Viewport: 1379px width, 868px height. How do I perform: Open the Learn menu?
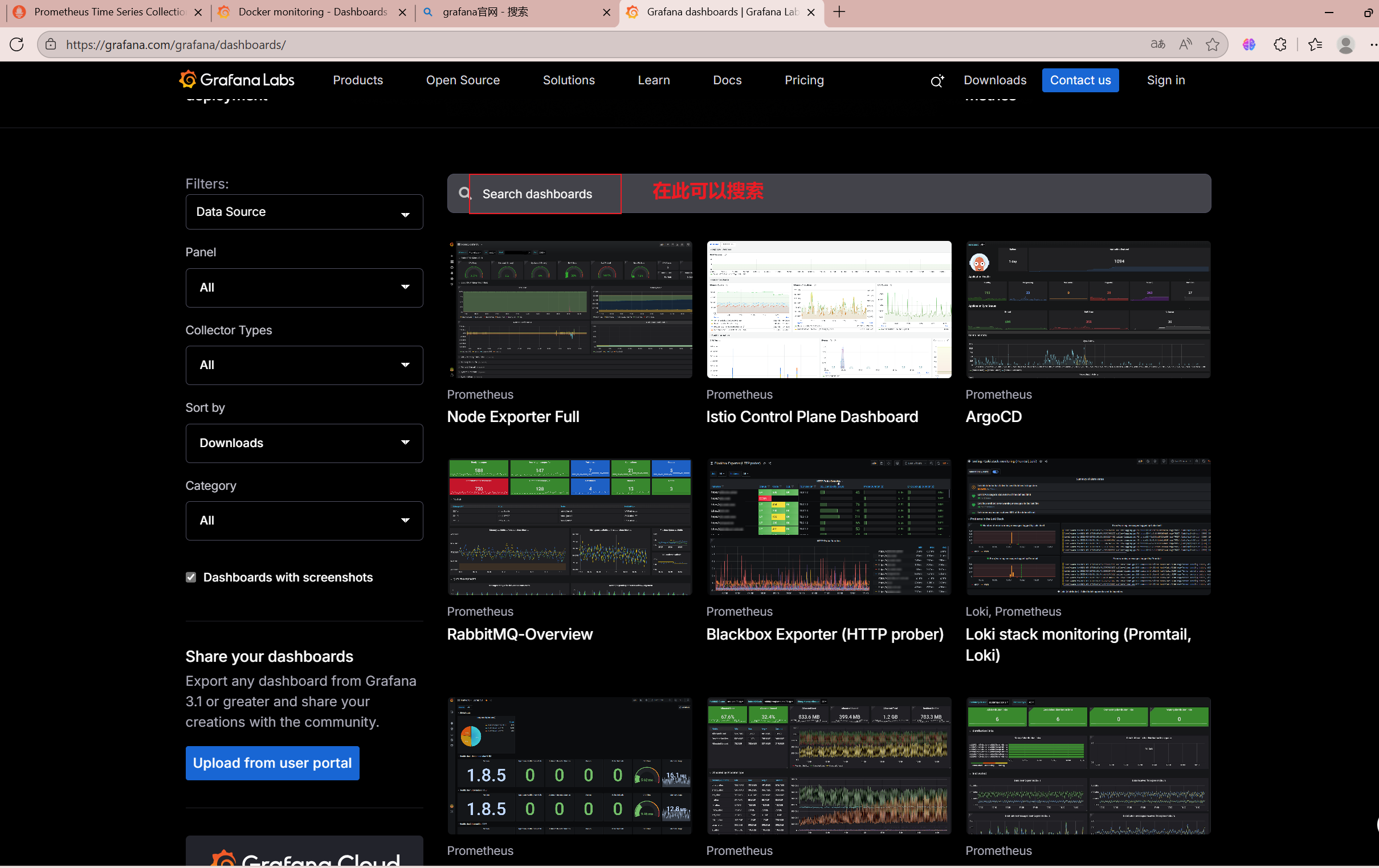point(654,80)
